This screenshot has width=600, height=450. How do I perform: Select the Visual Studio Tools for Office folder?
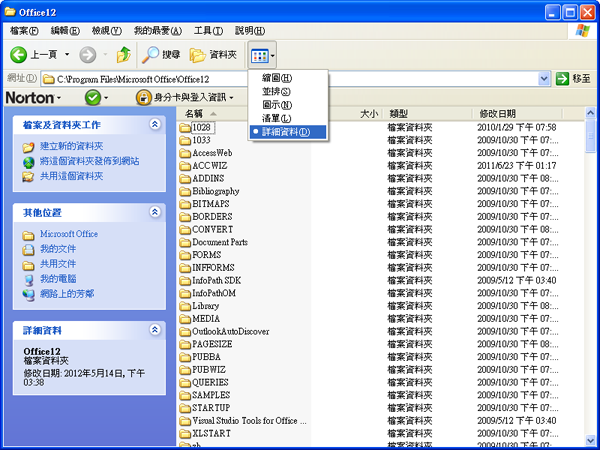click(x=249, y=421)
